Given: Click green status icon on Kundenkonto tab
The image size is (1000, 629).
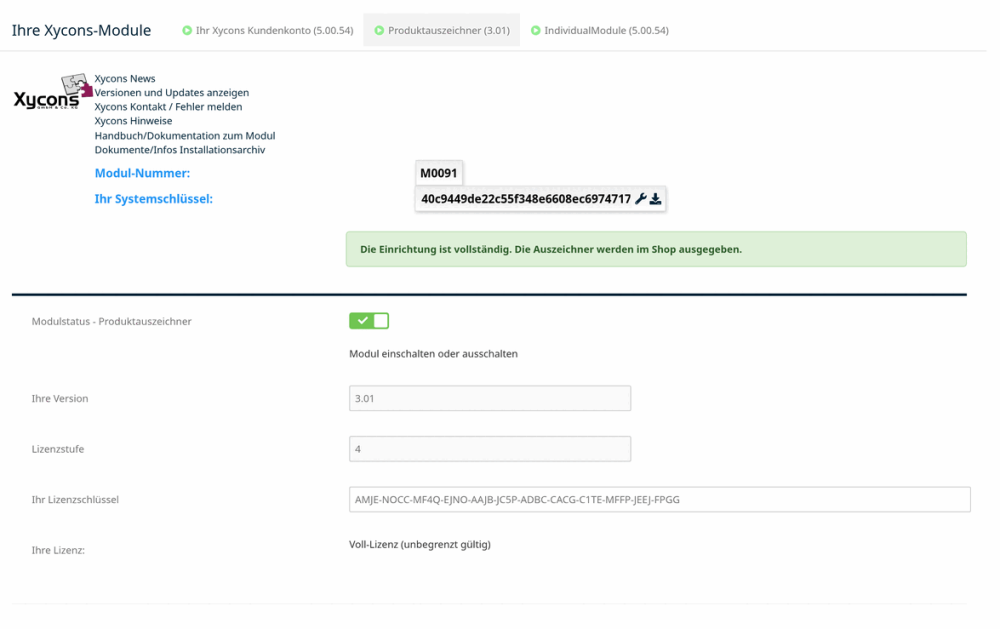Looking at the screenshot, I should [187, 31].
